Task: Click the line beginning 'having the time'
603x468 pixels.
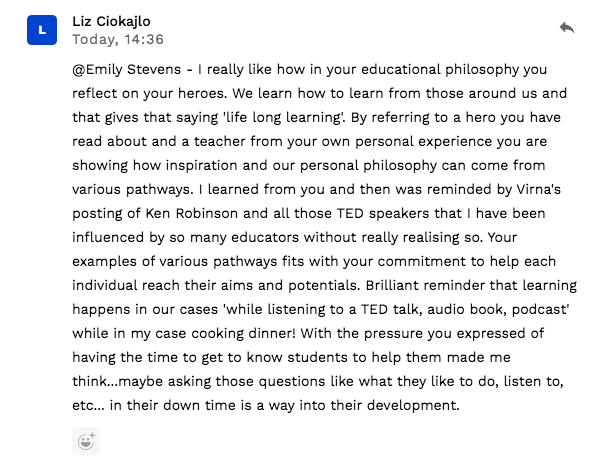Action: point(291,357)
